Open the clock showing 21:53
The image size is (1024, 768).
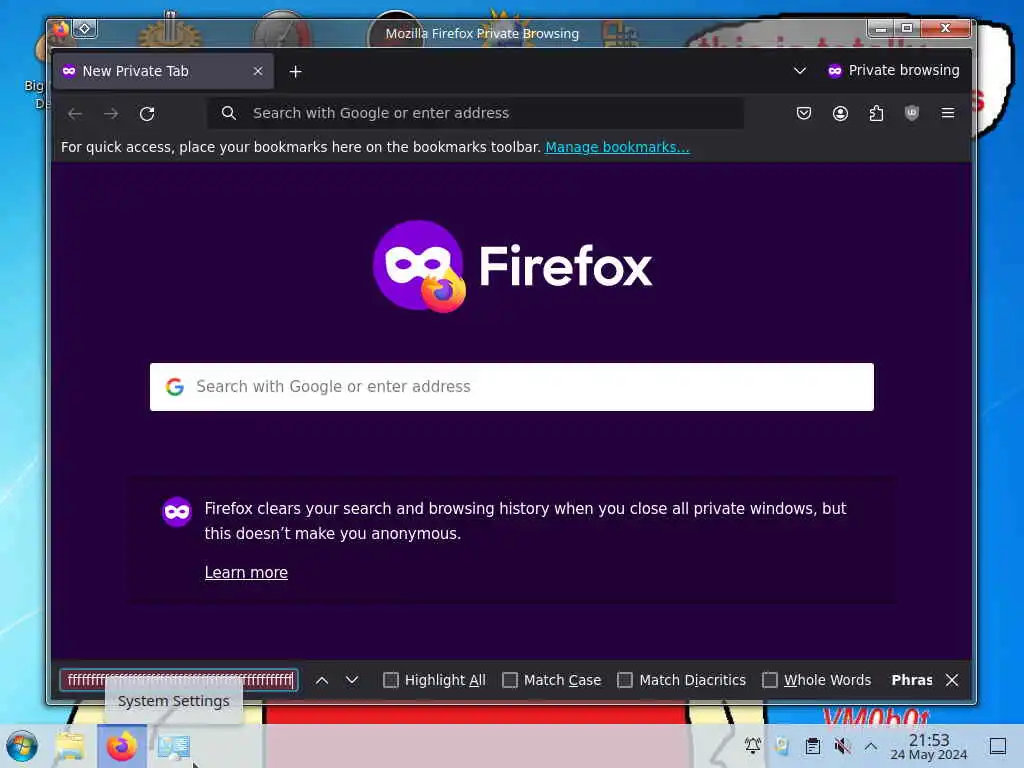tap(929, 746)
